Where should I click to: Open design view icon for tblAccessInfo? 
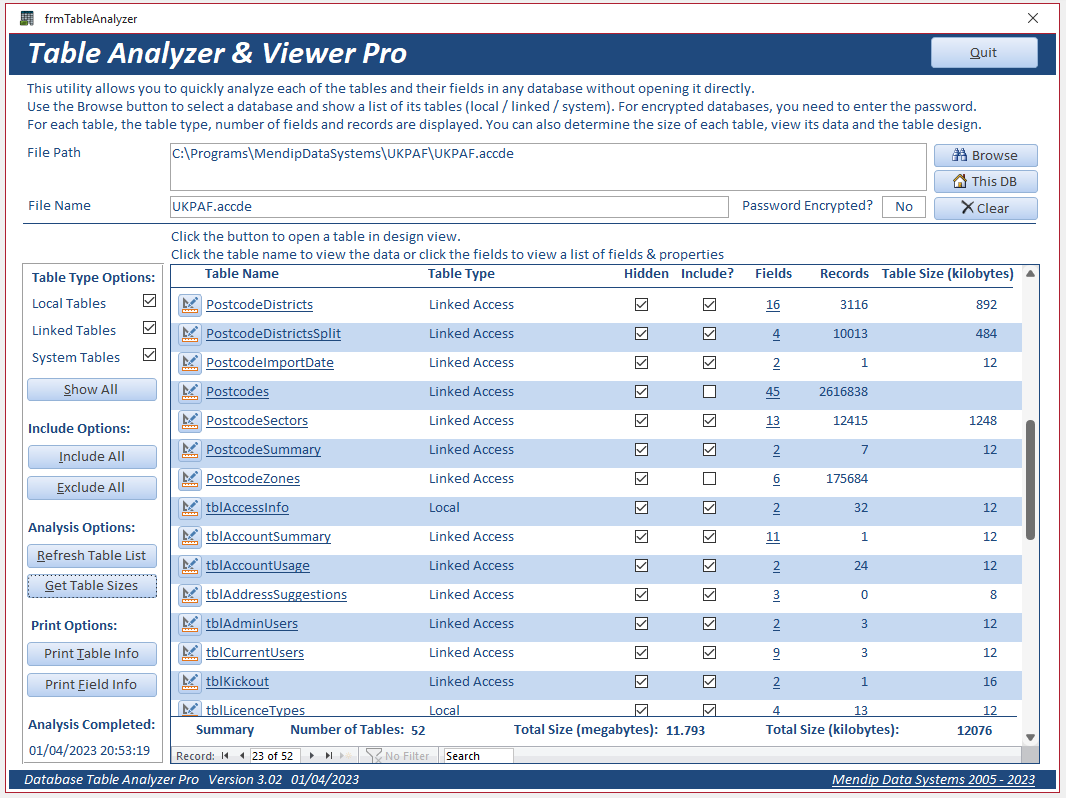[190, 508]
